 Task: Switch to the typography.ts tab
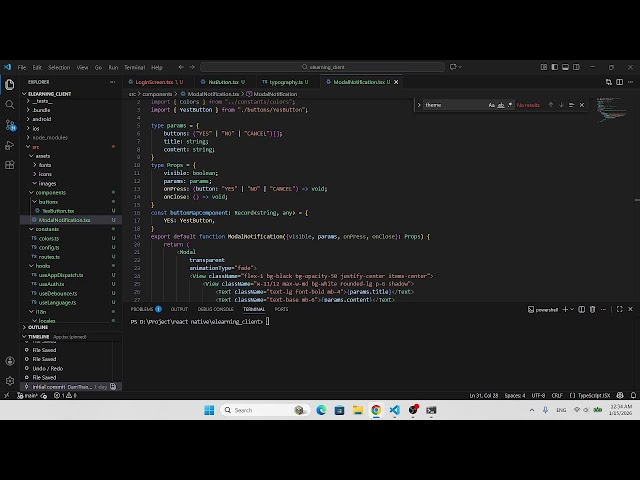click(x=286, y=82)
